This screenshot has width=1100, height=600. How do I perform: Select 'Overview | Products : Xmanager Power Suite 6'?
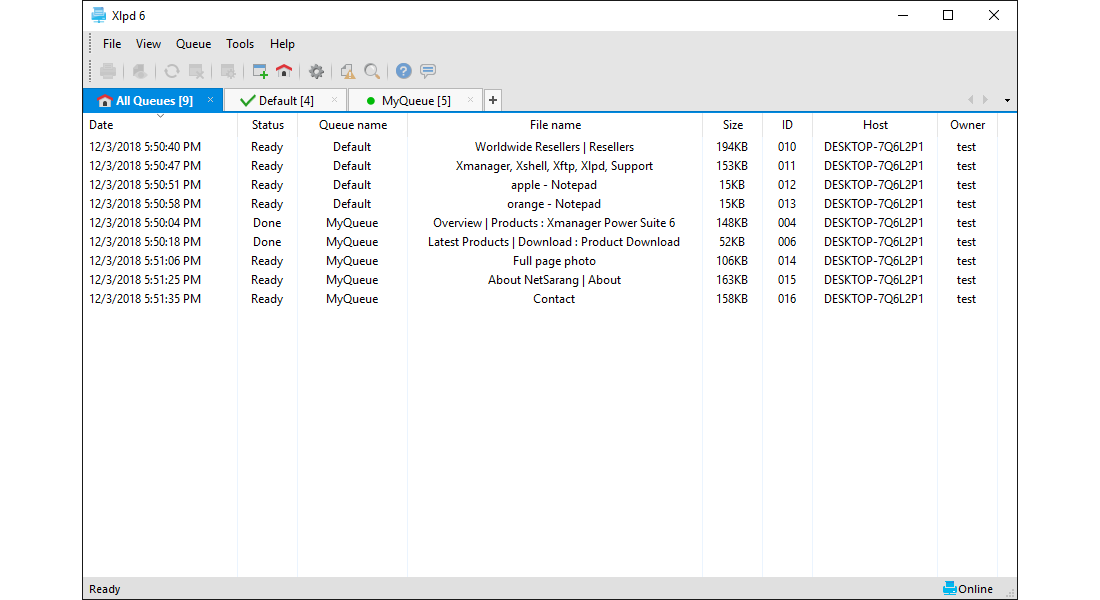pos(554,222)
